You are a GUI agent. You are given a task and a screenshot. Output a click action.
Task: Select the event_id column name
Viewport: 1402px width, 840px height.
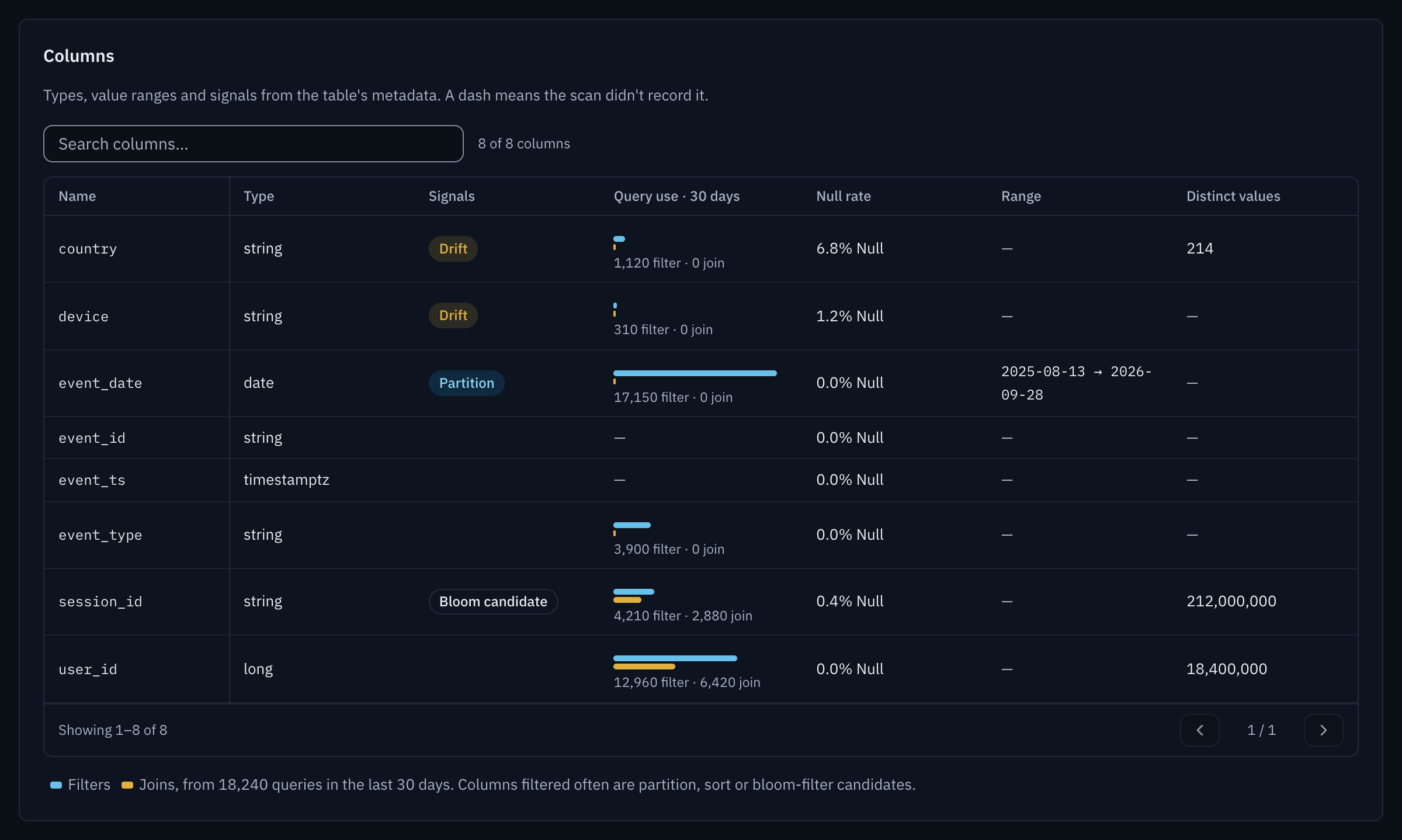point(92,438)
